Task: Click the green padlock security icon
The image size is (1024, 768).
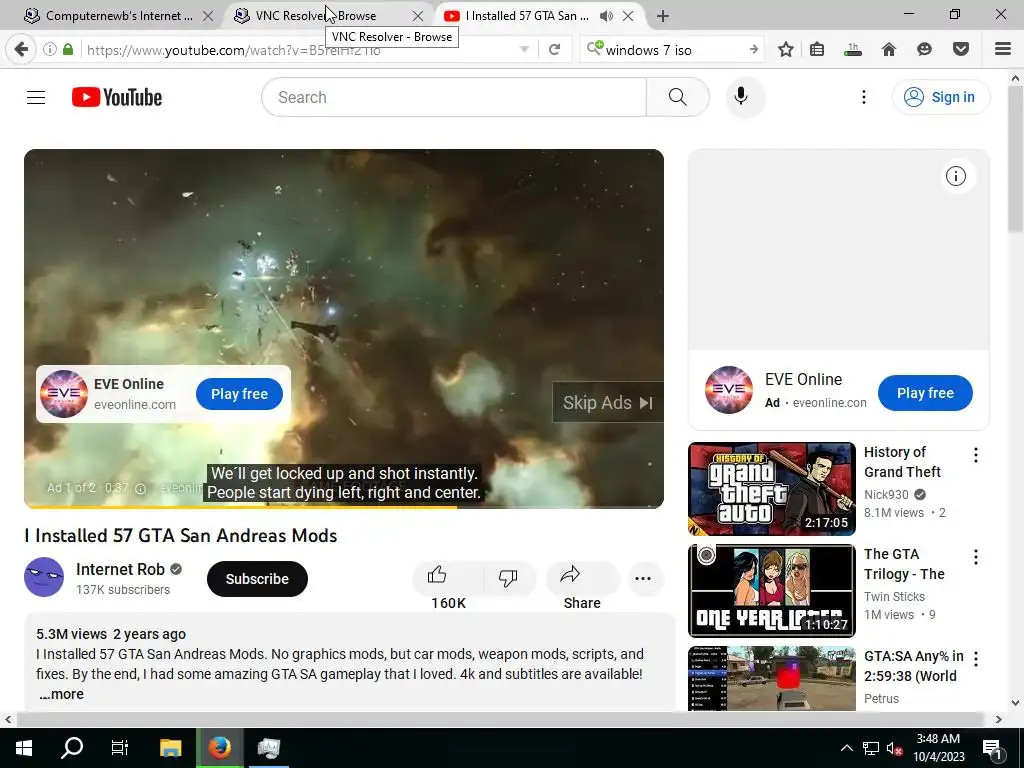Action: pos(68,49)
